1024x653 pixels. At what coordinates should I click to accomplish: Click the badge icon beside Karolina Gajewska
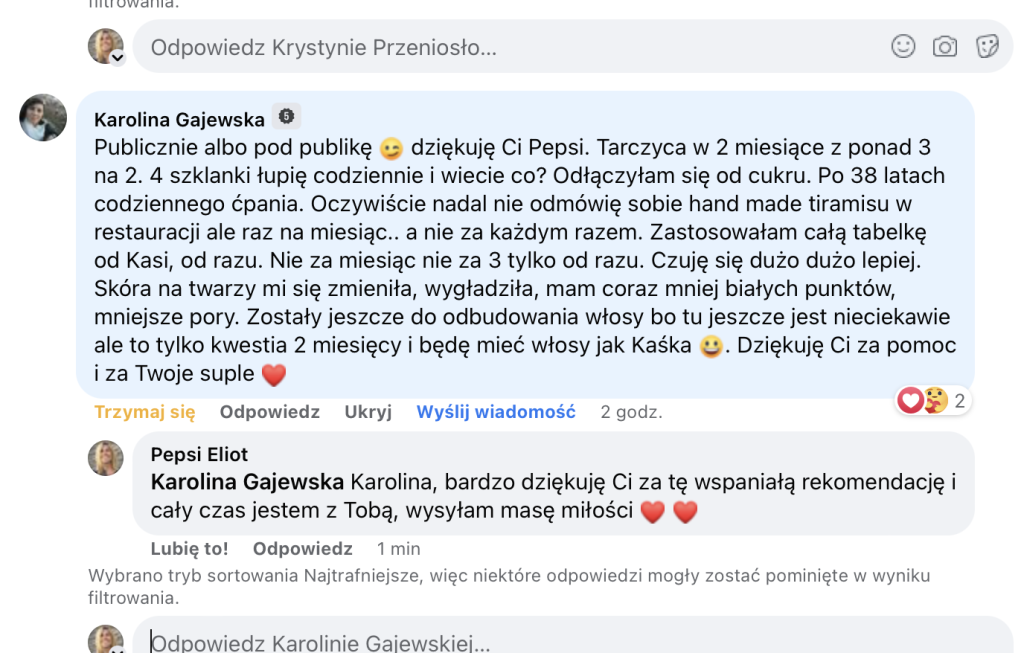pyautogui.click(x=286, y=117)
